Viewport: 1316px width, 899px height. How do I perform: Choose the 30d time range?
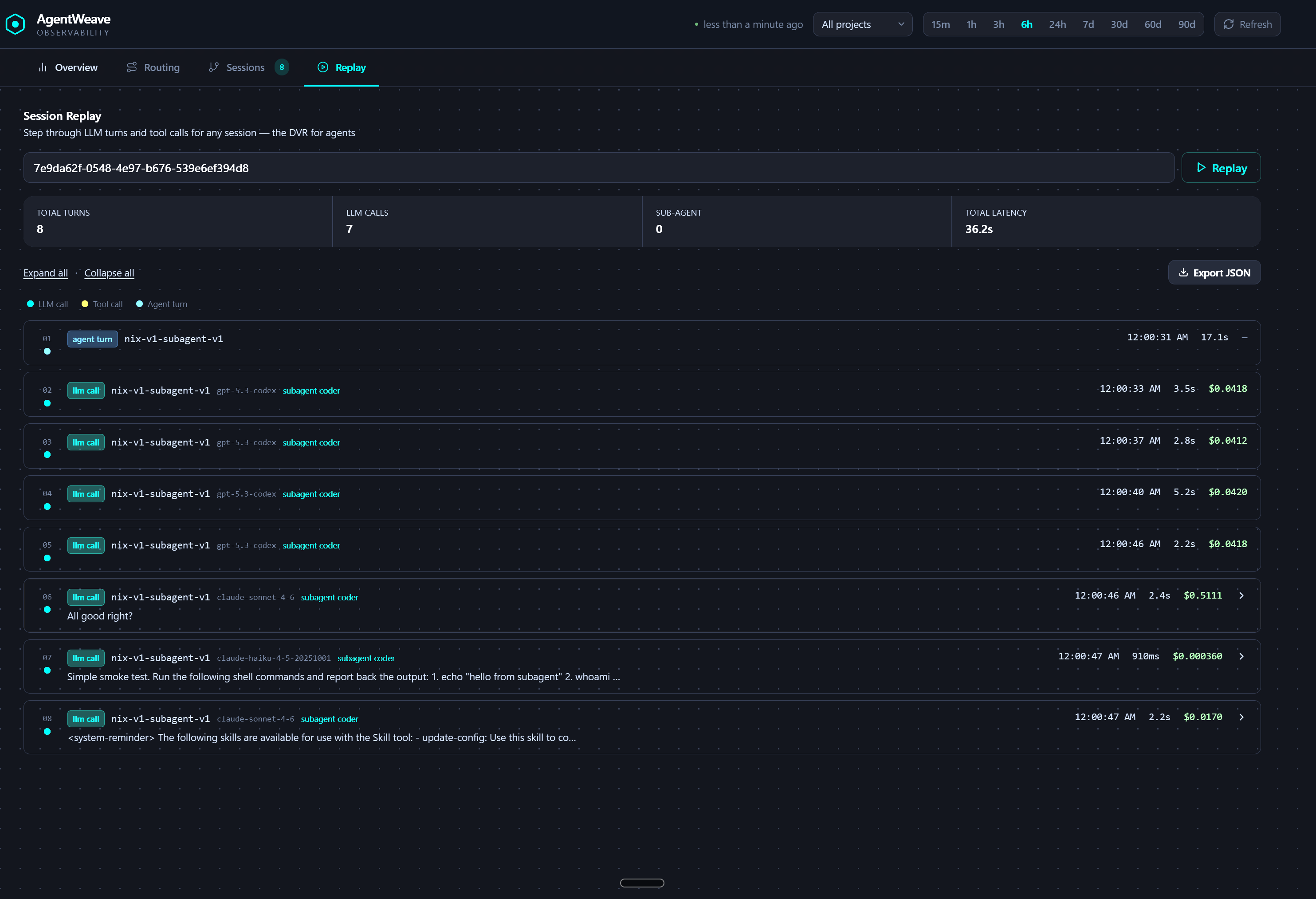[1119, 24]
